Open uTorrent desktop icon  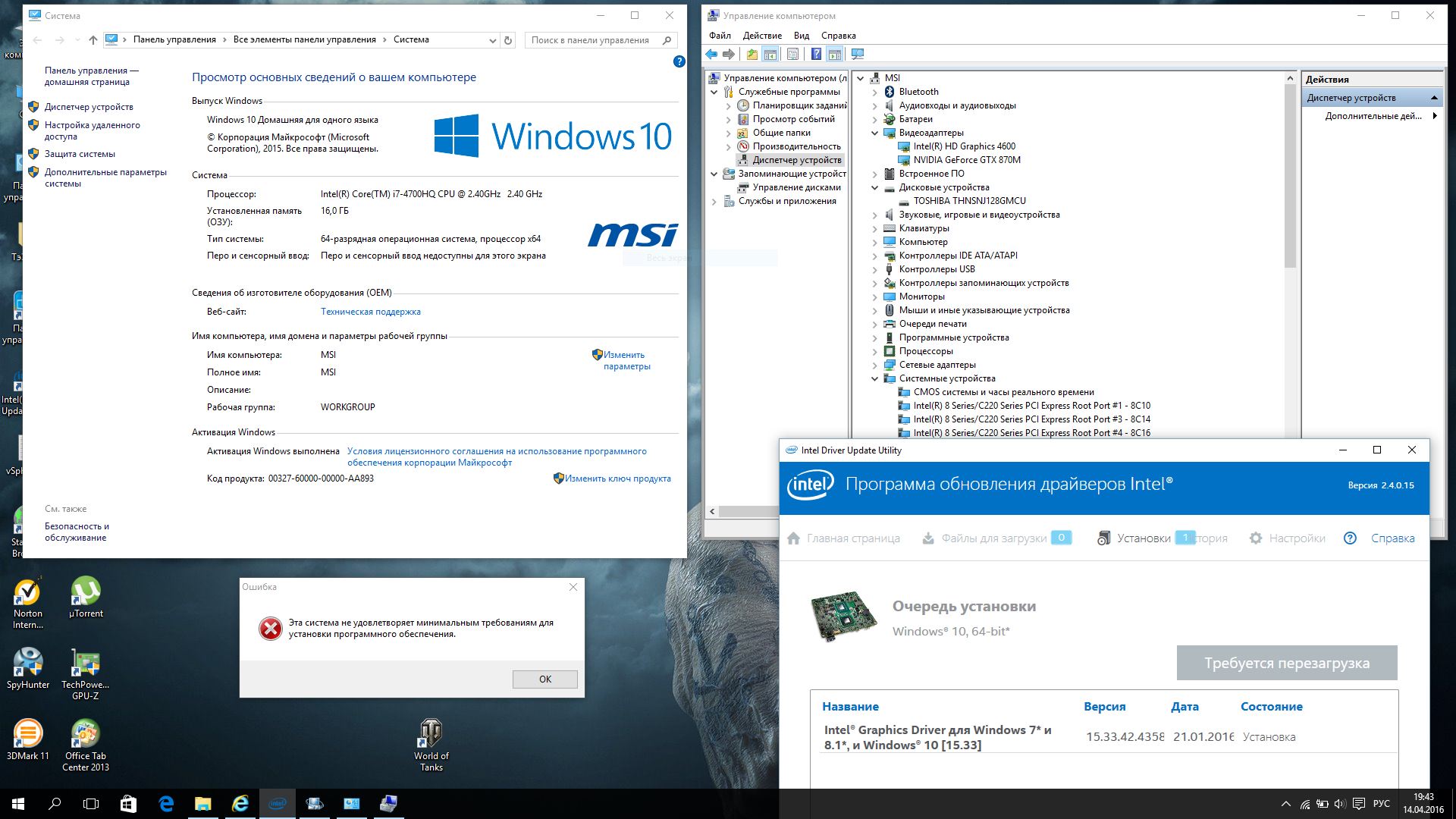(86, 598)
